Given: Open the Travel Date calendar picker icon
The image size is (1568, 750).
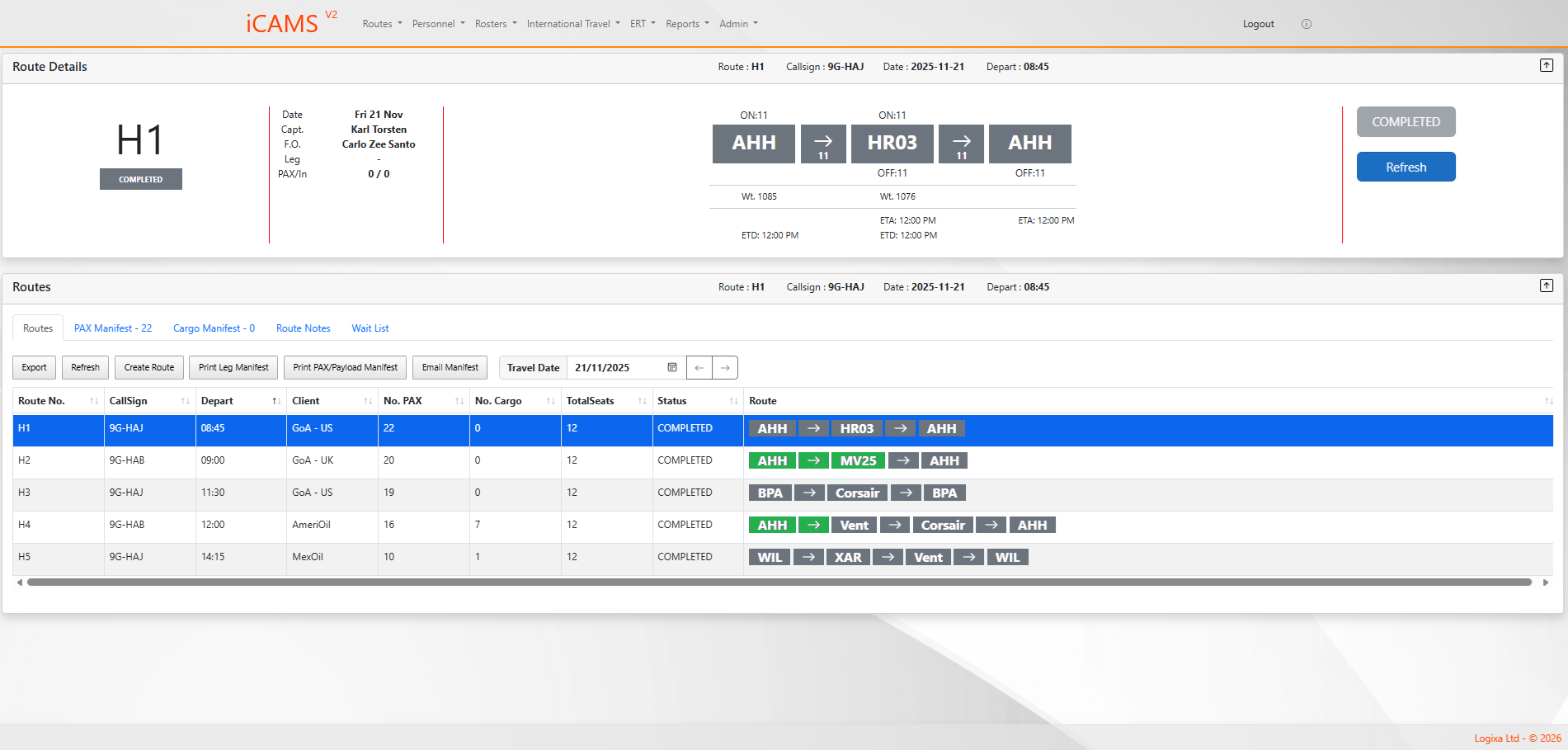Looking at the screenshot, I should click(x=671, y=367).
